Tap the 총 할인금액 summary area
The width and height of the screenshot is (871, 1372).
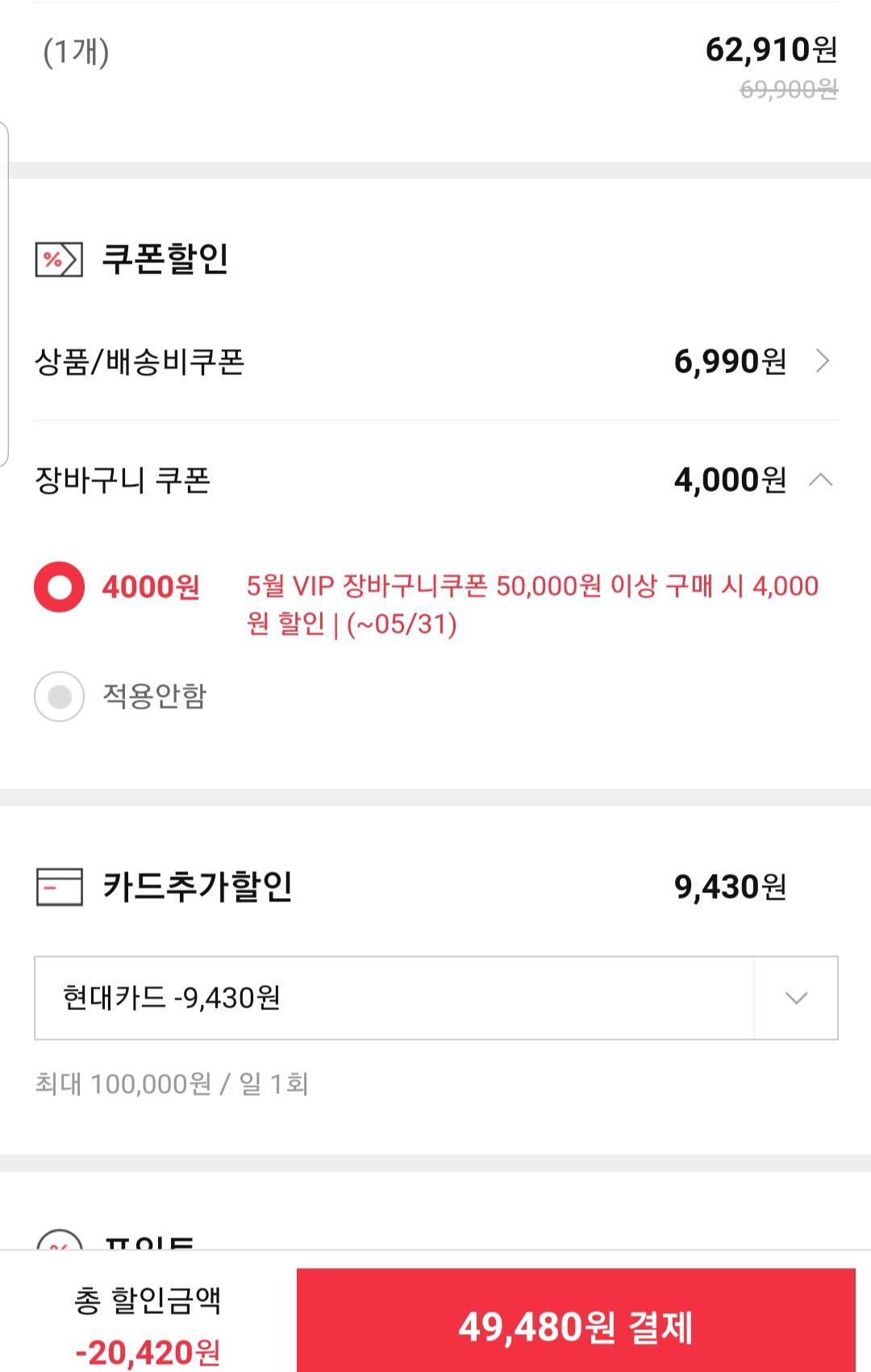(x=148, y=1324)
